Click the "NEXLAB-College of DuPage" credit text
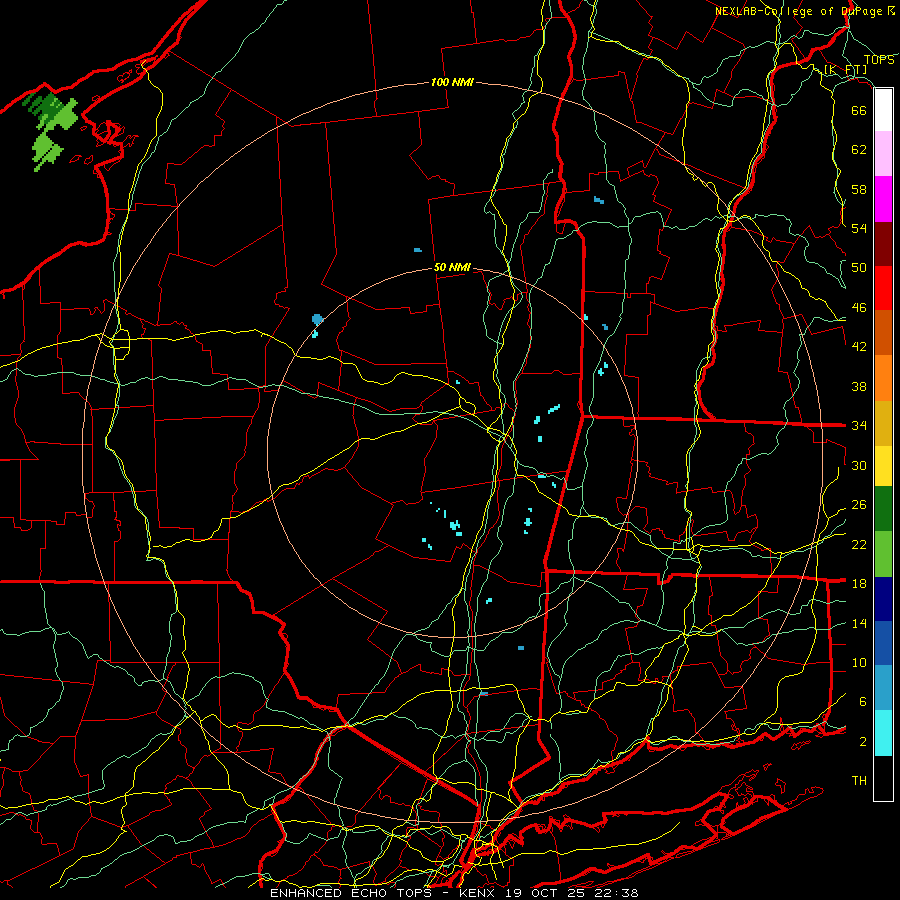900x900 pixels. click(x=799, y=11)
